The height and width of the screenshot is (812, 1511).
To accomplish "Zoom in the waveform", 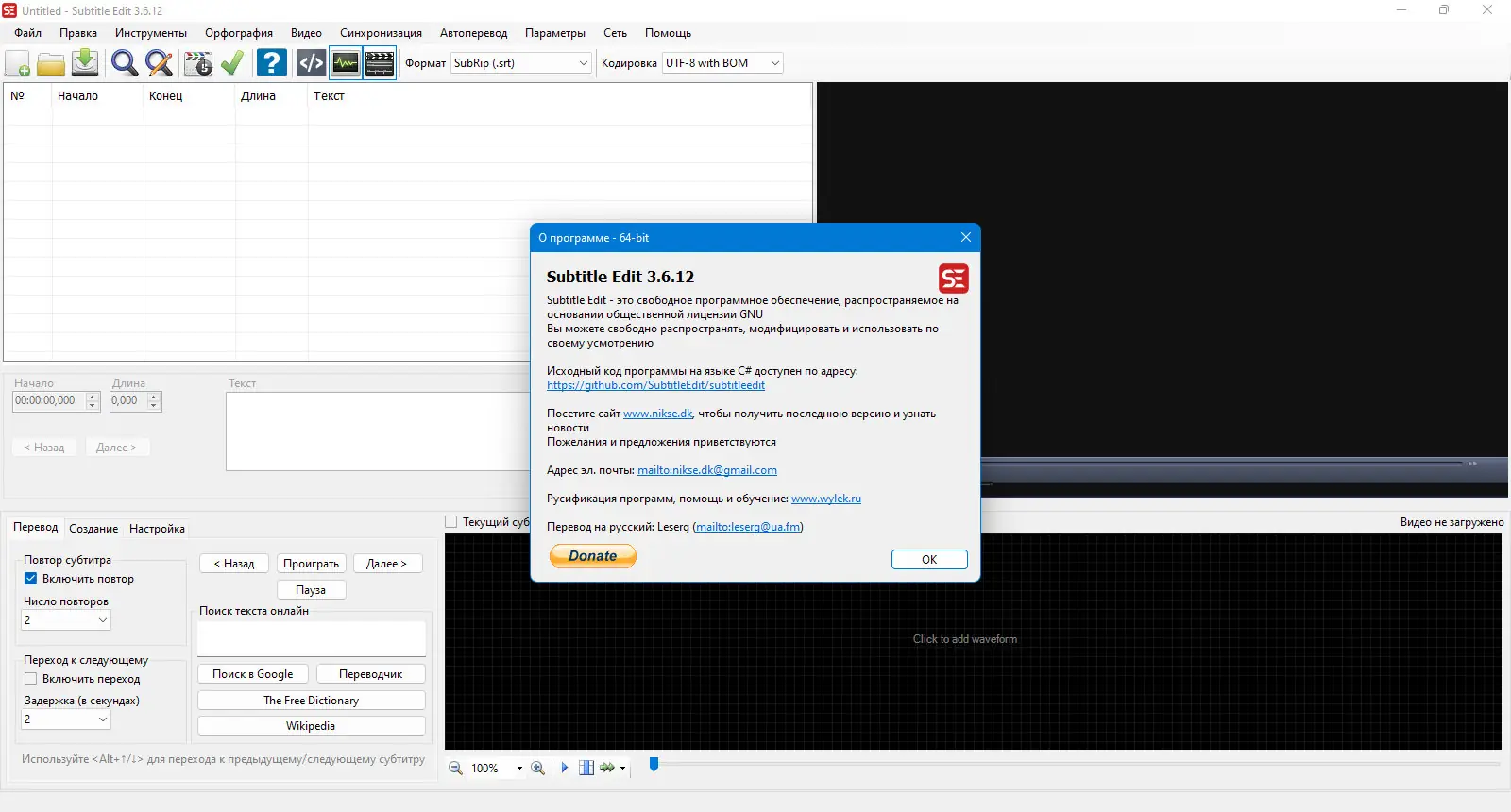I will (x=538, y=768).
